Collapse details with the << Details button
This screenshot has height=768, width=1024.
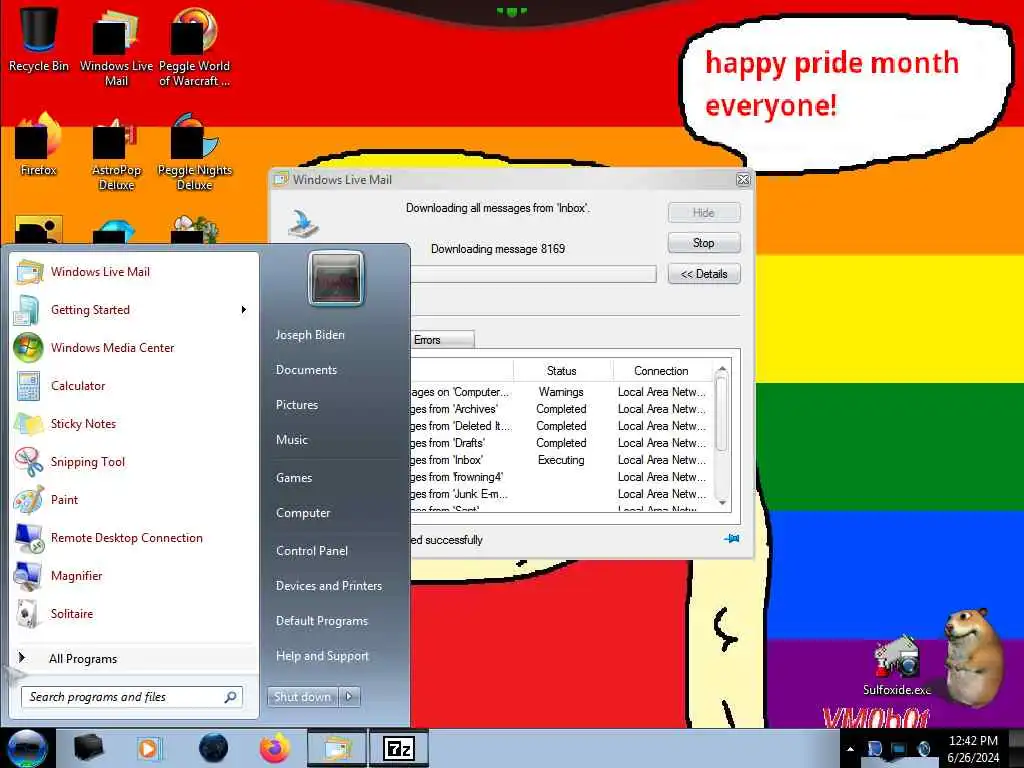click(x=704, y=274)
